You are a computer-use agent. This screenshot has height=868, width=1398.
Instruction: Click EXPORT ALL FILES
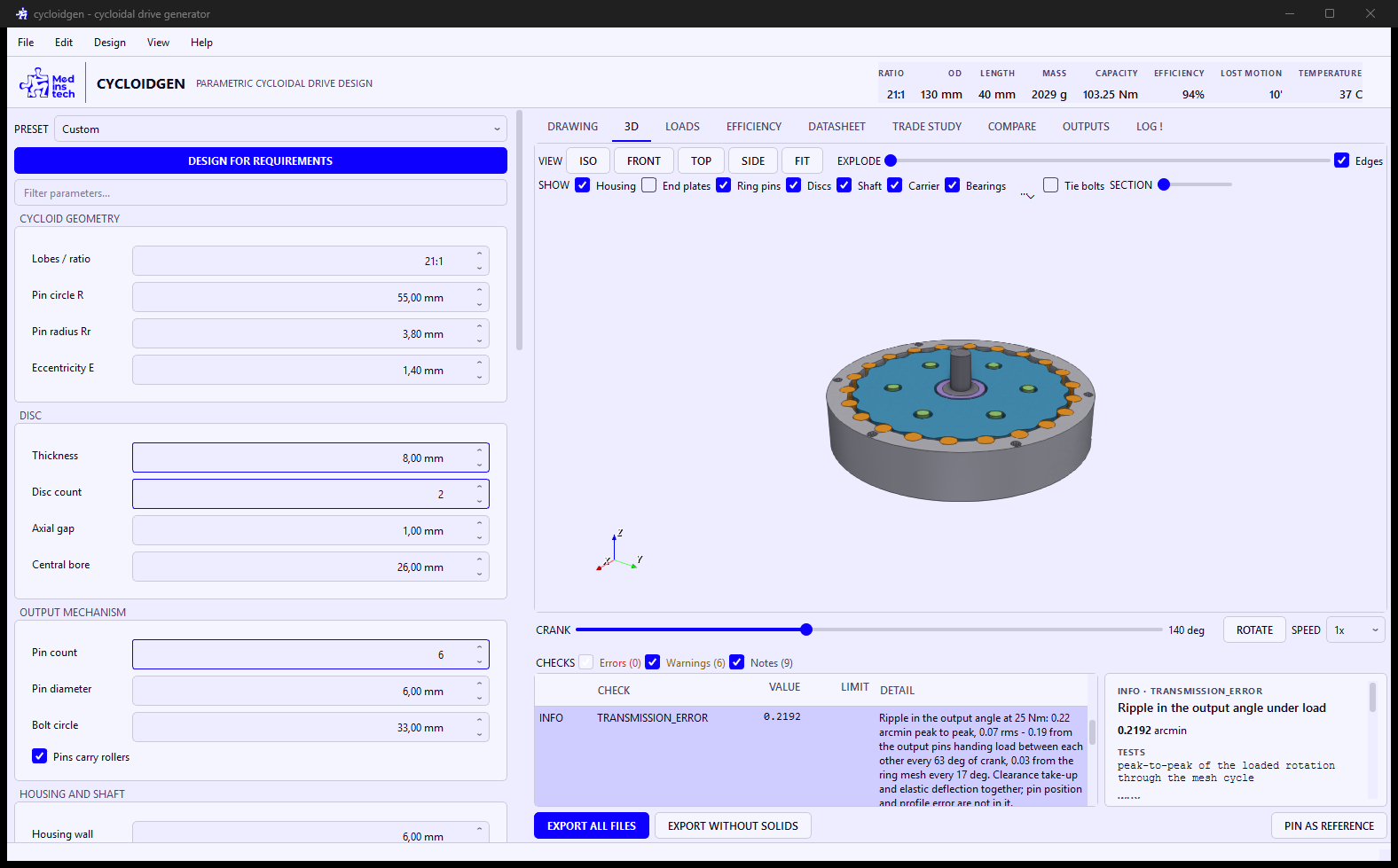(592, 826)
